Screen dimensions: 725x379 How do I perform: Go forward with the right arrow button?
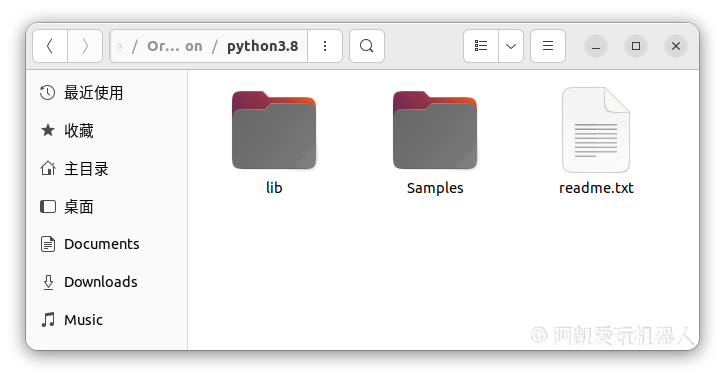pos(85,46)
